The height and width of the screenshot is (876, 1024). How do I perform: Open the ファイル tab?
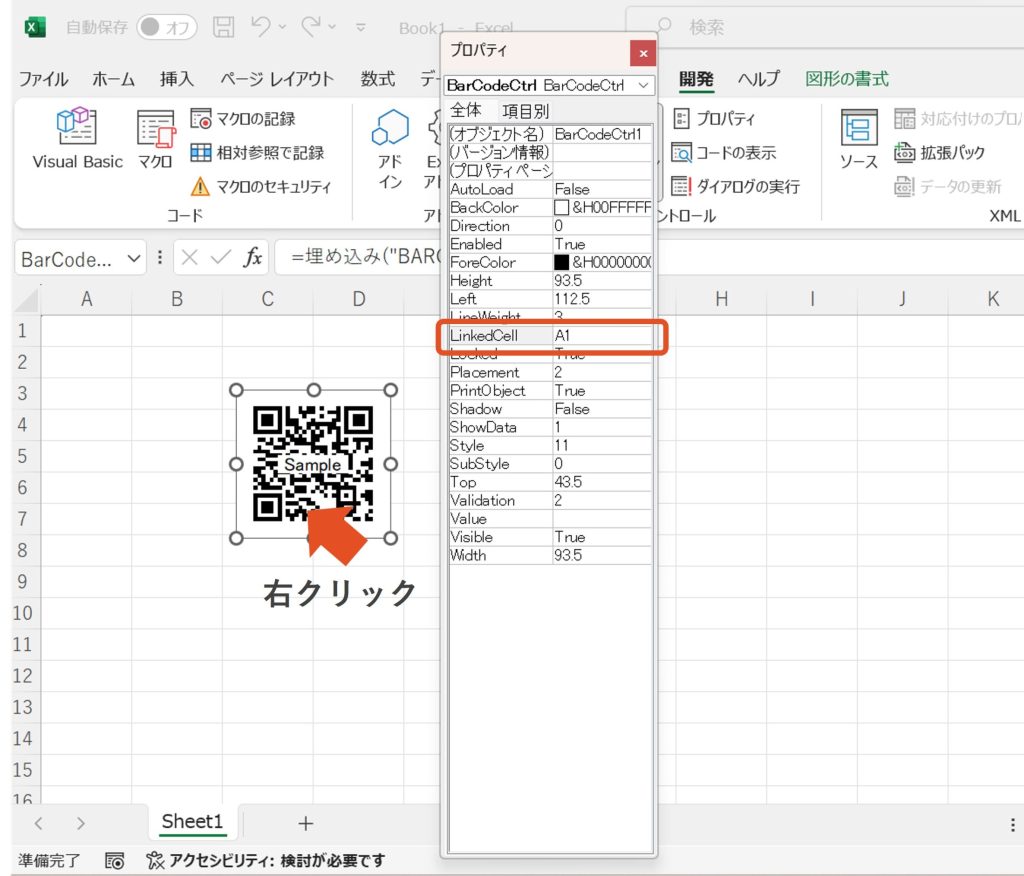coord(43,79)
